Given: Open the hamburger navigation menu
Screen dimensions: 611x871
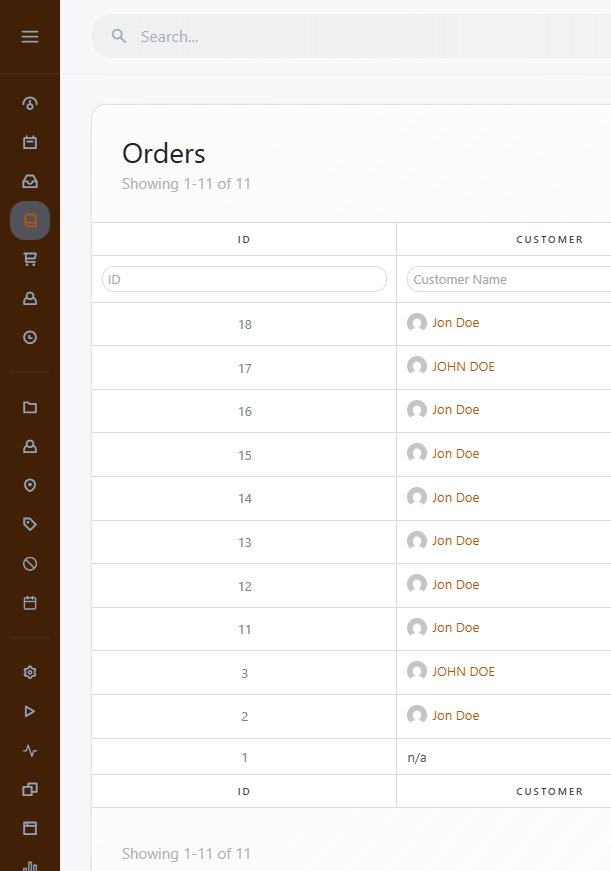Looking at the screenshot, I should click(x=29, y=36).
